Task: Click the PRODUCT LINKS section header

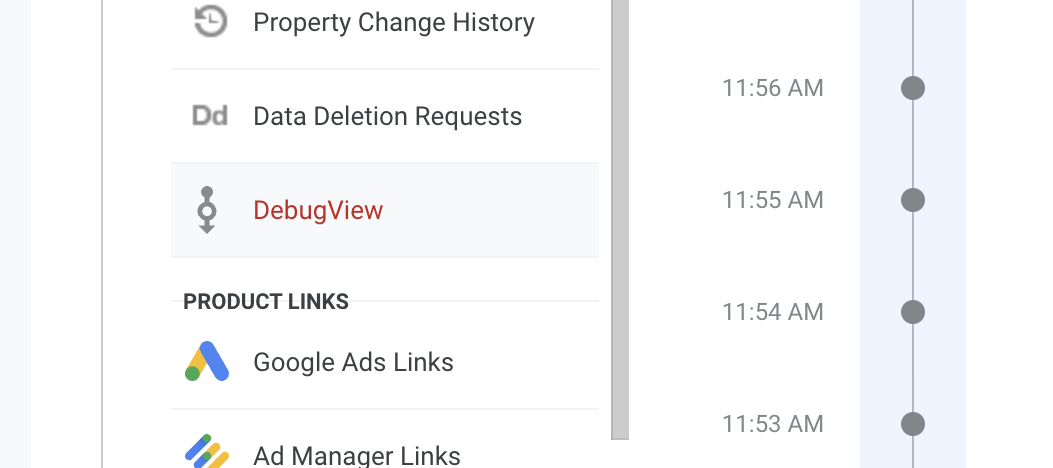Action: point(266,301)
